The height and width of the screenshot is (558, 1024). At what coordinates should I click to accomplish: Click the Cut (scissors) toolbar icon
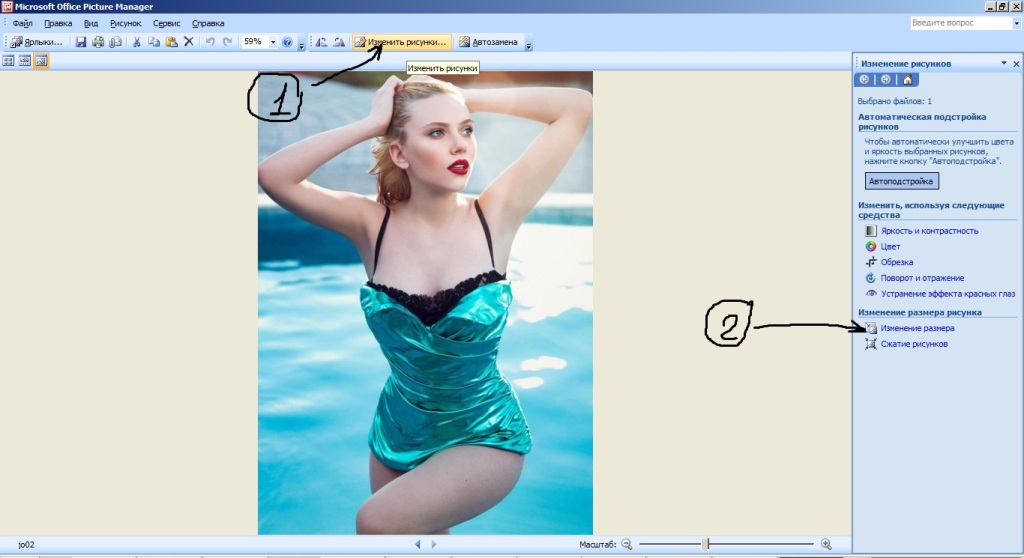(138, 42)
